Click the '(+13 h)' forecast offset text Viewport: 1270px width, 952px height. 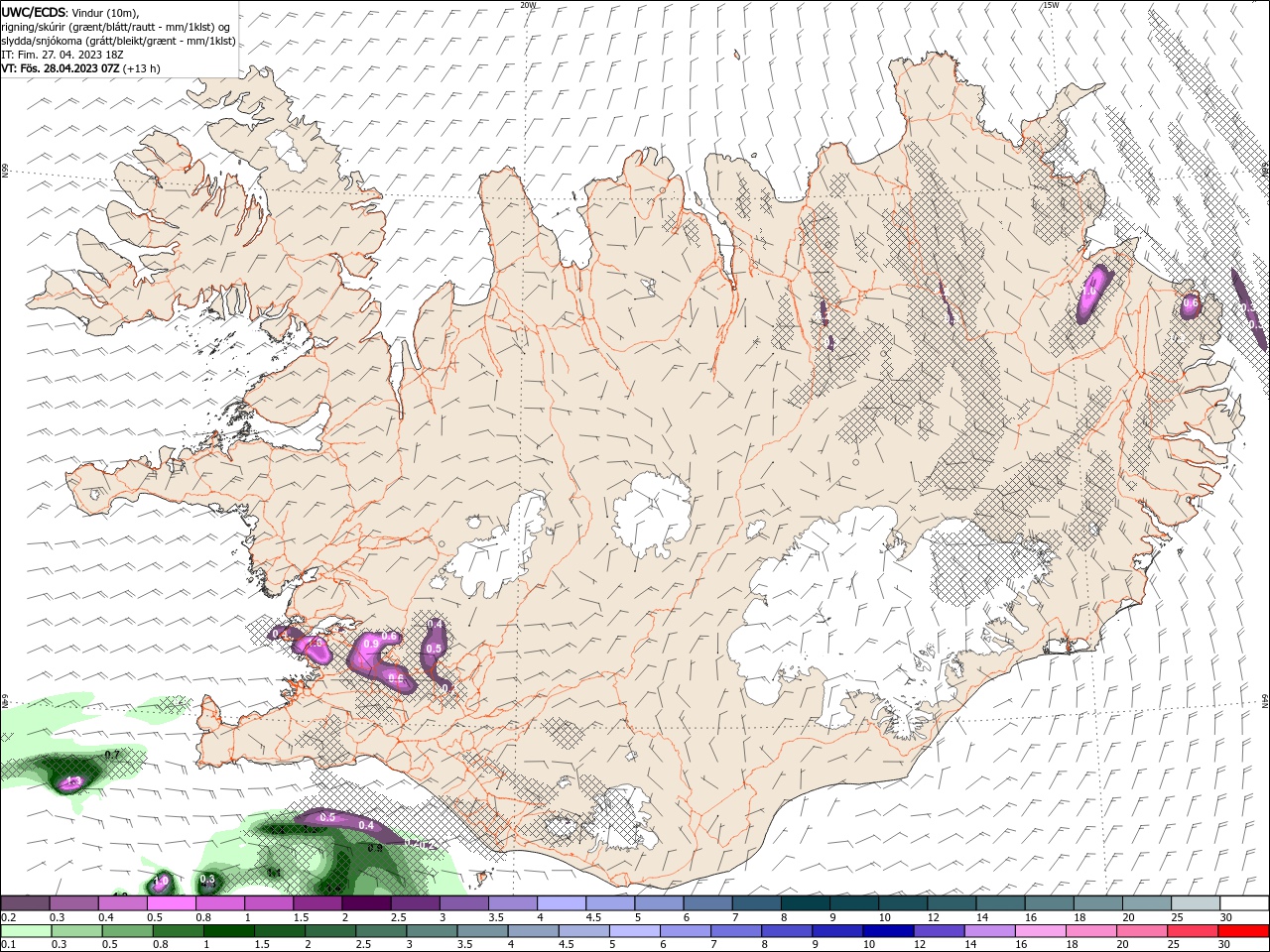[142, 68]
